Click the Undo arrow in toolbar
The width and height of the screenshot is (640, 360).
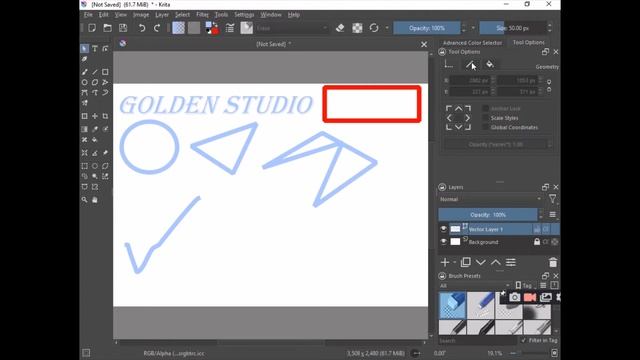pyautogui.click(x=142, y=28)
